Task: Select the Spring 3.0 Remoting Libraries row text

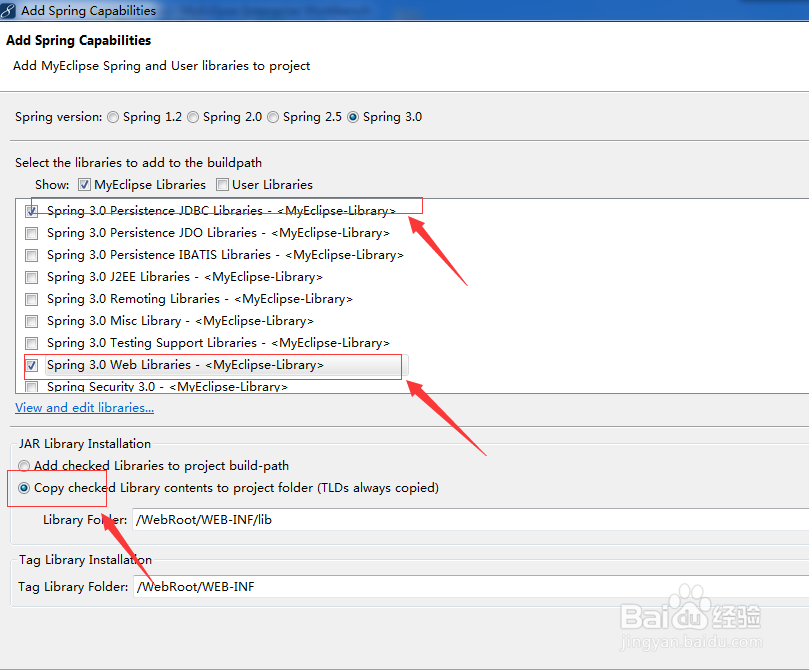Action: pos(200,299)
